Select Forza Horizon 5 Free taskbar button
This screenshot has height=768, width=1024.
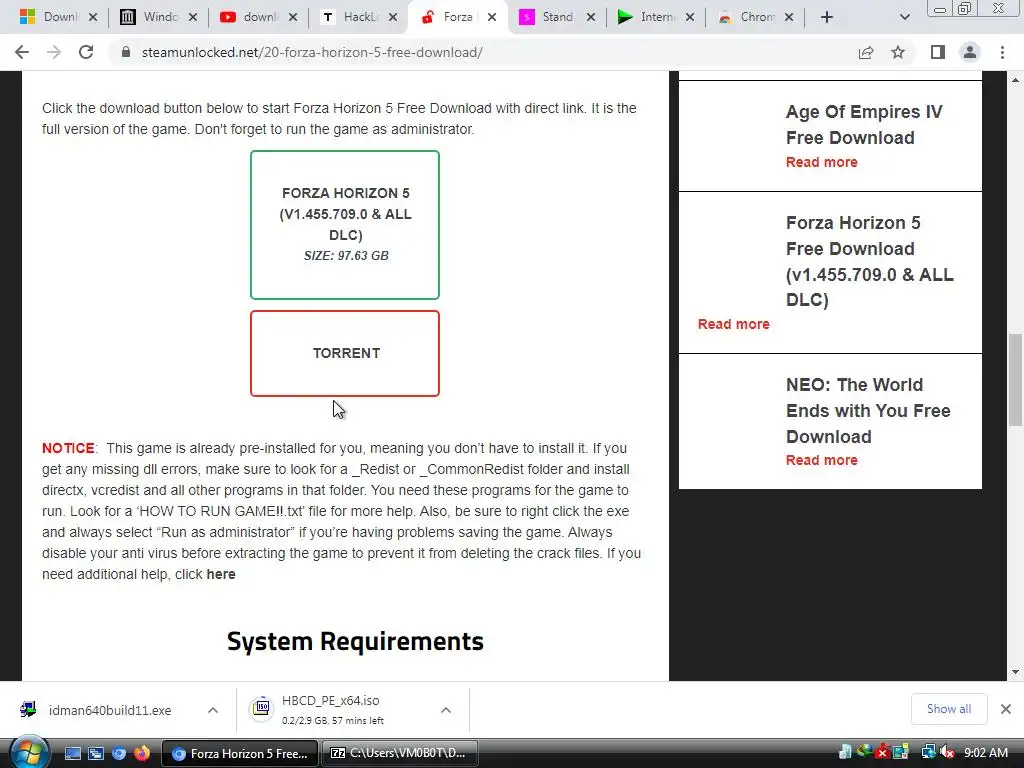[x=240, y=754]
